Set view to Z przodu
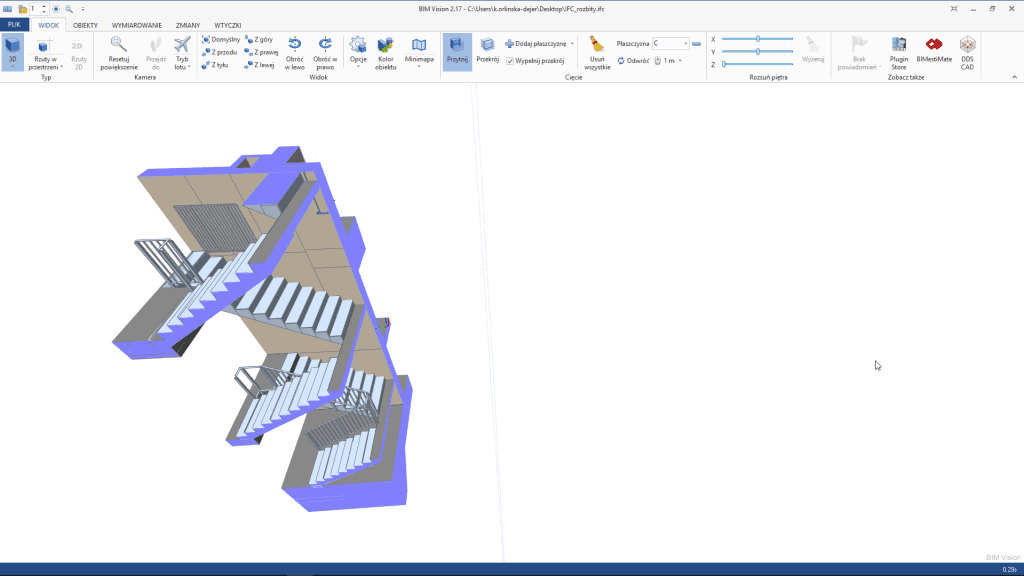This screenshot has height=576, width=1024. coord(220,52)
